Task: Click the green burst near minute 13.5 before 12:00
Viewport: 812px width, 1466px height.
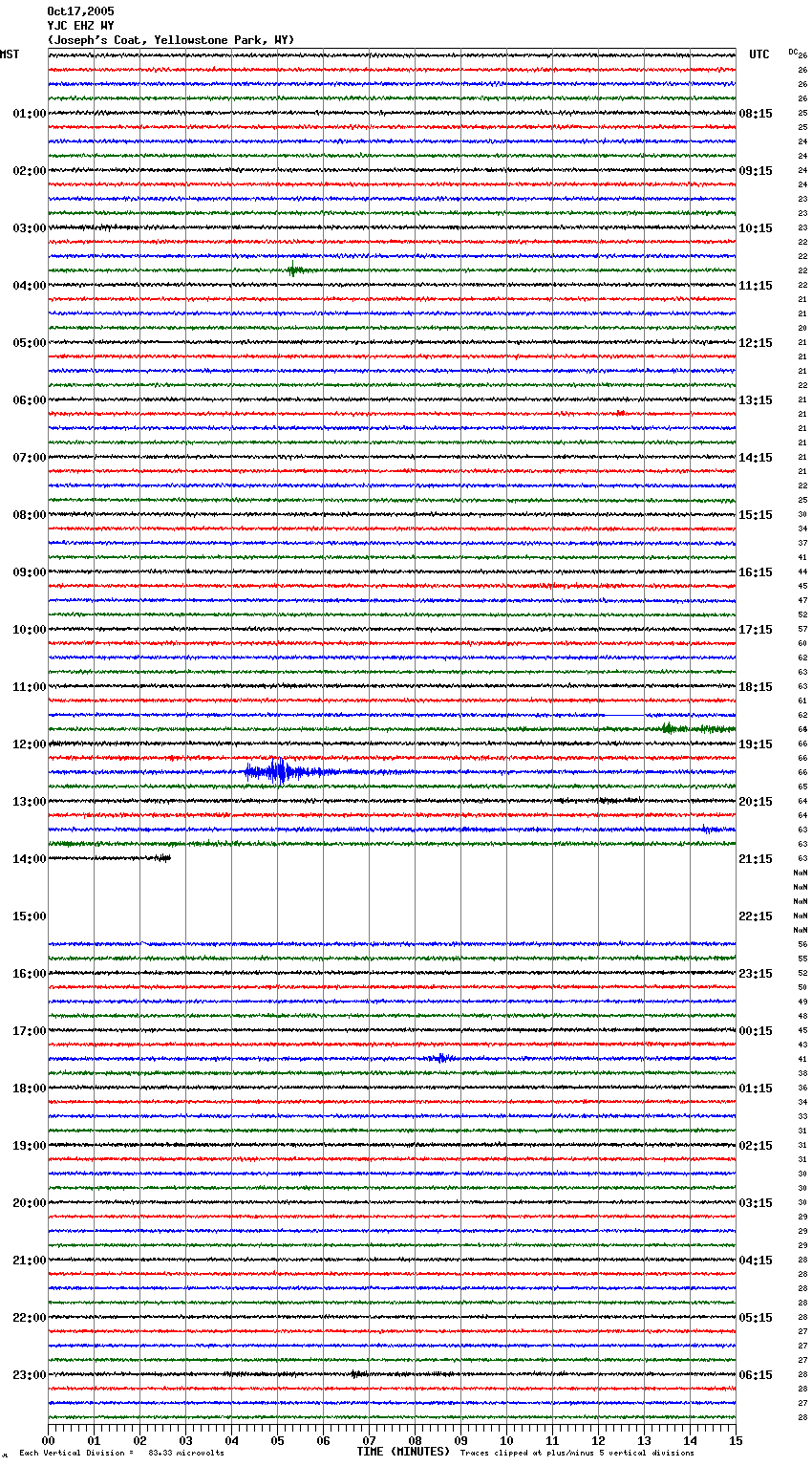Action: [x=670, y=729]
